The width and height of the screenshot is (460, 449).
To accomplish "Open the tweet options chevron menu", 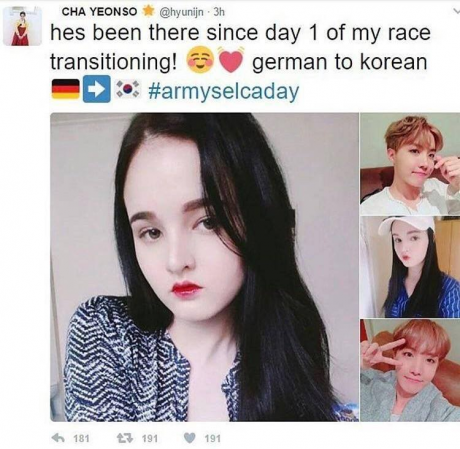I will pos(455,11).
